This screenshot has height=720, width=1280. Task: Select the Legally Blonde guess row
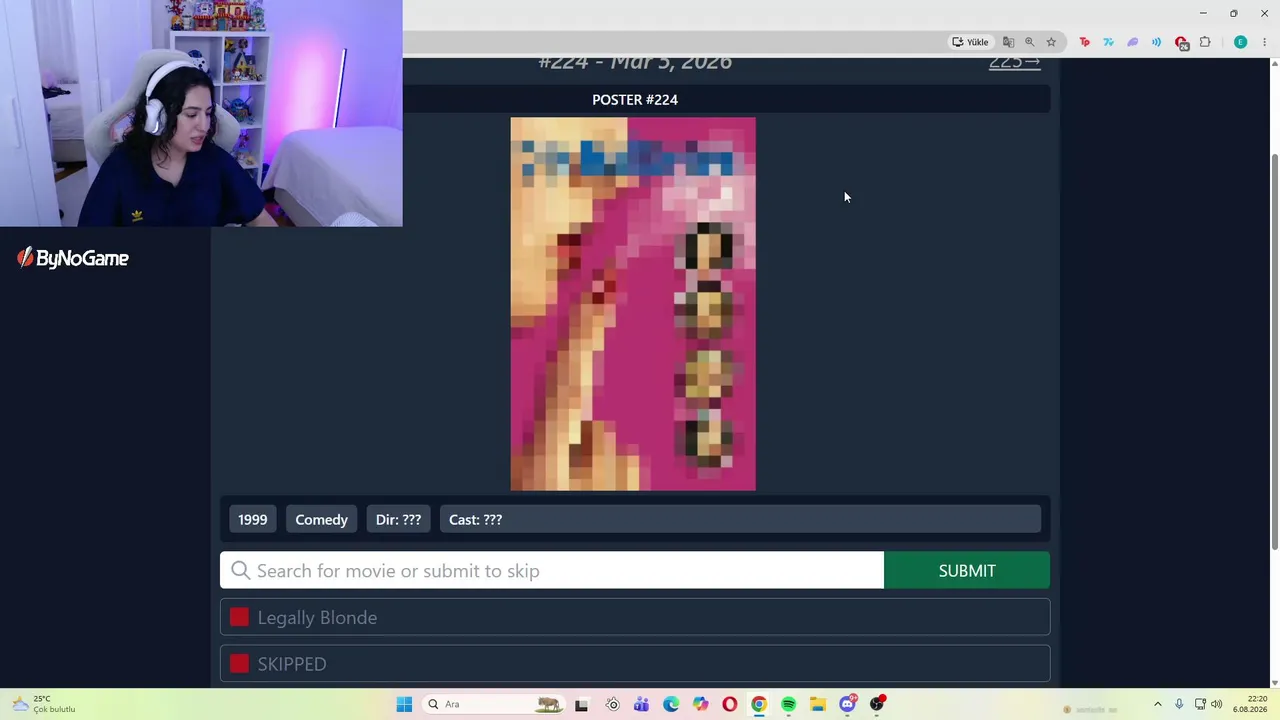[x=635, y=617]
